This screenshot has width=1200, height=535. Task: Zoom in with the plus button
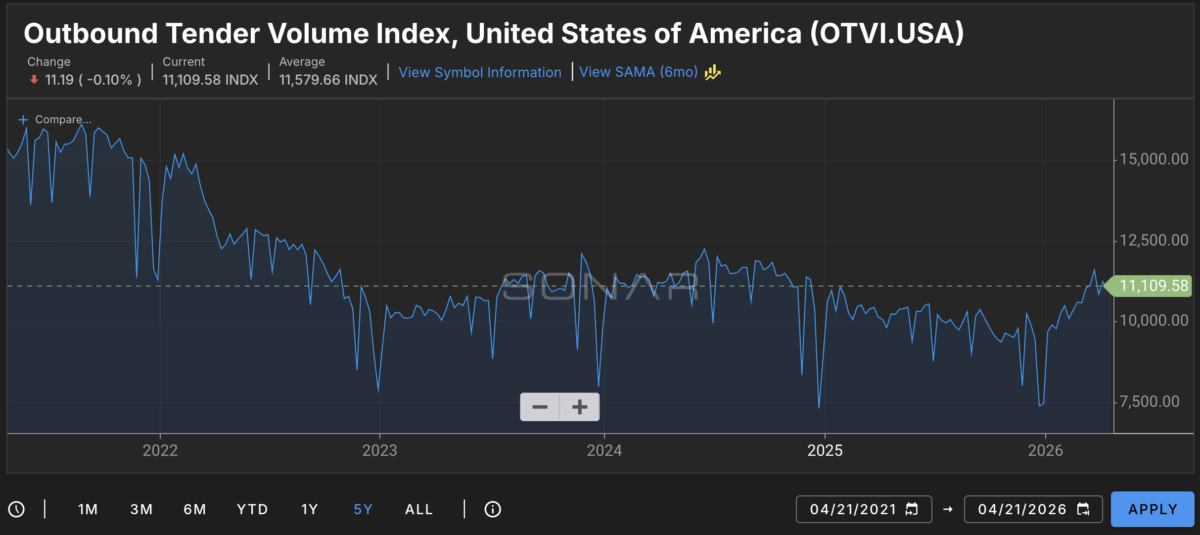[579, 407]
